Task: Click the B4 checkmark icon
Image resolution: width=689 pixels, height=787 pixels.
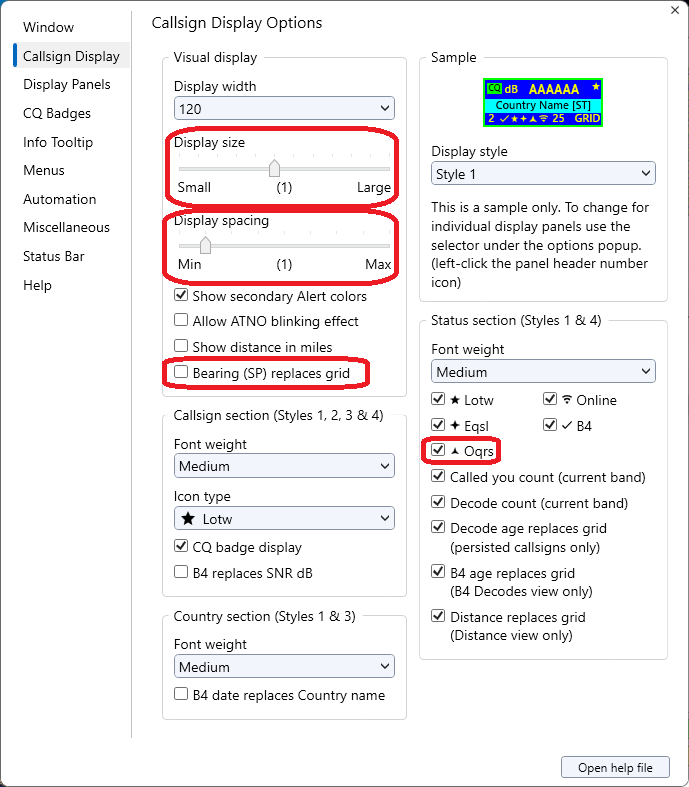Action: pos(567,426)
